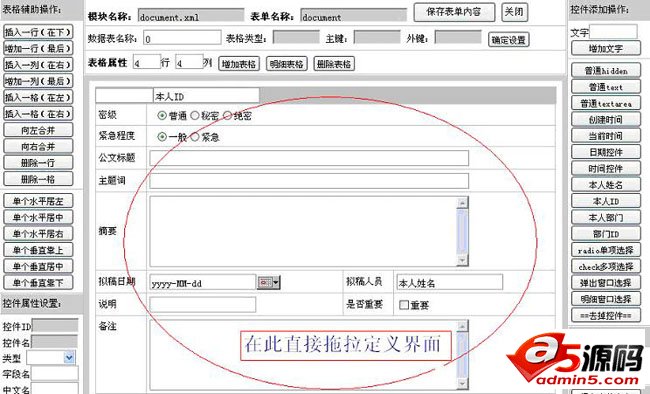The height and width of the screenshot is (394, 650).
Task: Click the 关闭 button
Action: coord(514,12)
